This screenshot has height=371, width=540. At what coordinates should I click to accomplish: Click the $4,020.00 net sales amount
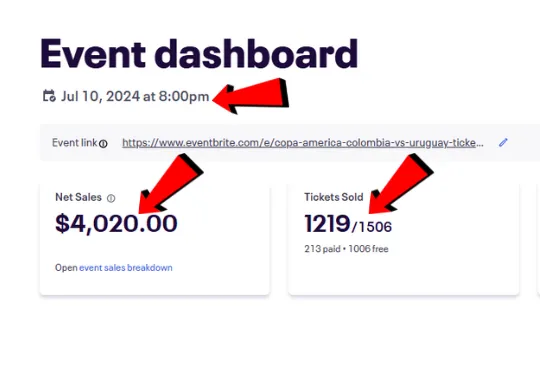[116, 224]
